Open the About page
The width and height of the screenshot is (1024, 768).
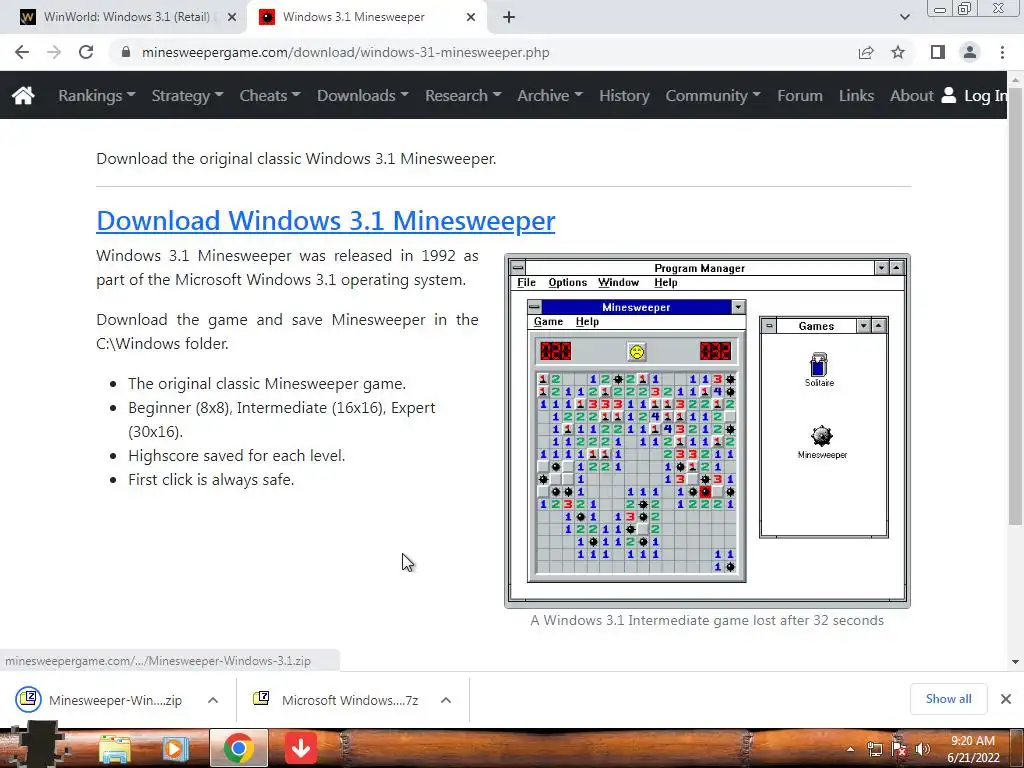(x=912, y=95)
